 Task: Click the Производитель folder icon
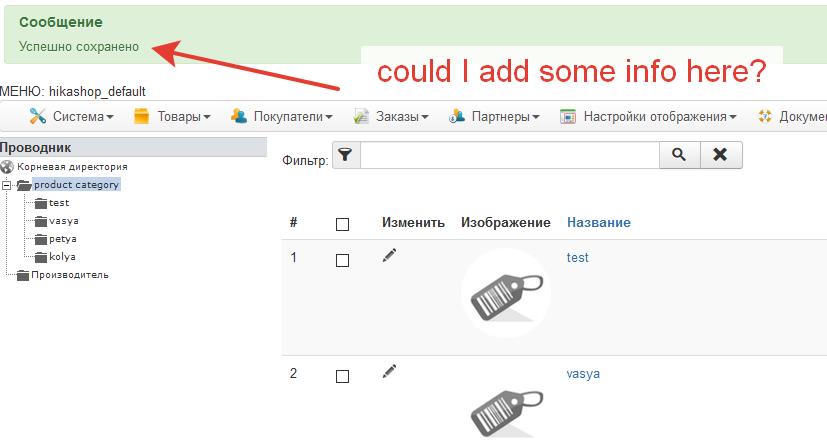[x=23, y=275]
